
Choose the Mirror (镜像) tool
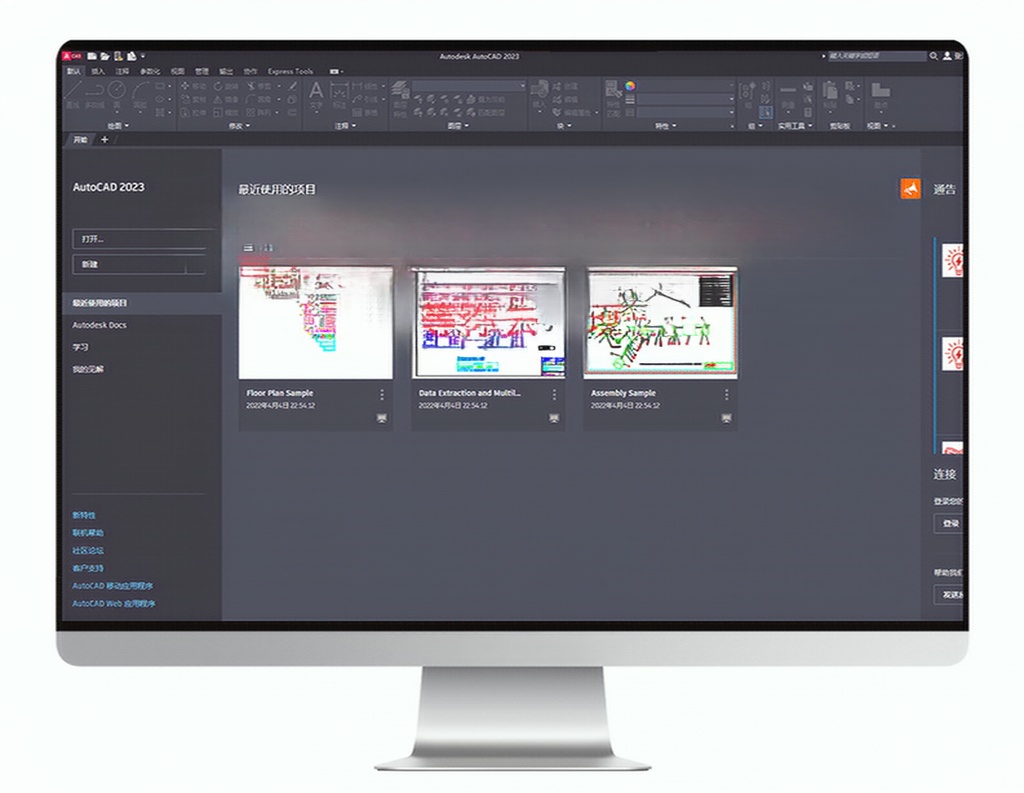(226, 99)
